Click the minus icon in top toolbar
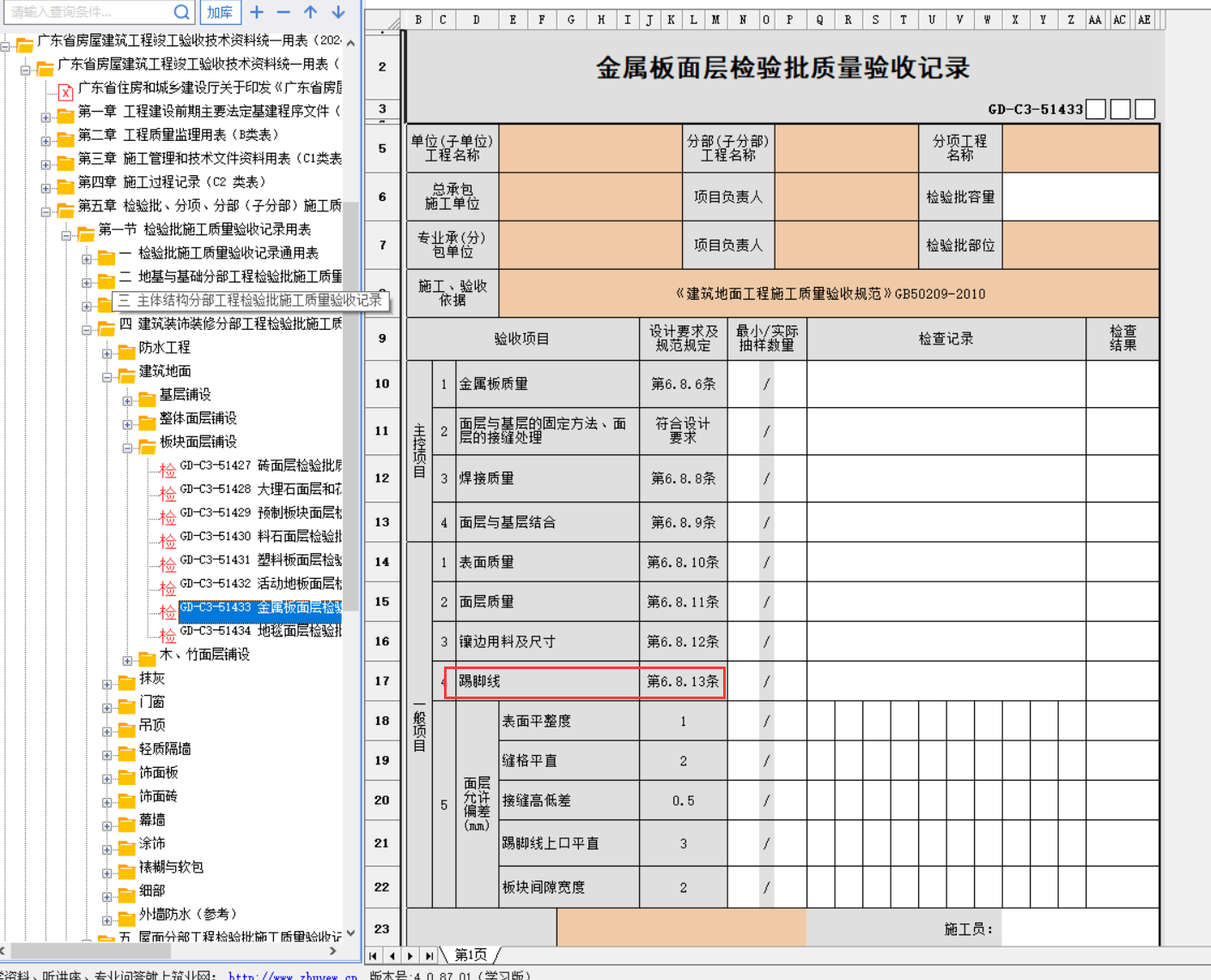Image resolution: width=1211 pixels, height=980 pixels. tap(283, 12)
